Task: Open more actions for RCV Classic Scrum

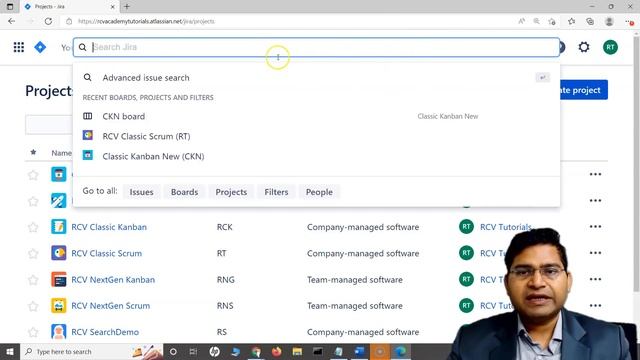Action: click(596, 253)
